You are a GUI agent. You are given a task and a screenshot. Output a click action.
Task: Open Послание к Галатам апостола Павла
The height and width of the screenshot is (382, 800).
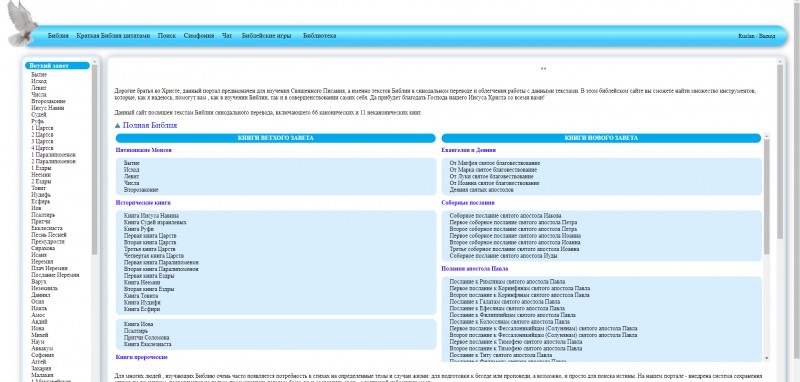(505, 302)
